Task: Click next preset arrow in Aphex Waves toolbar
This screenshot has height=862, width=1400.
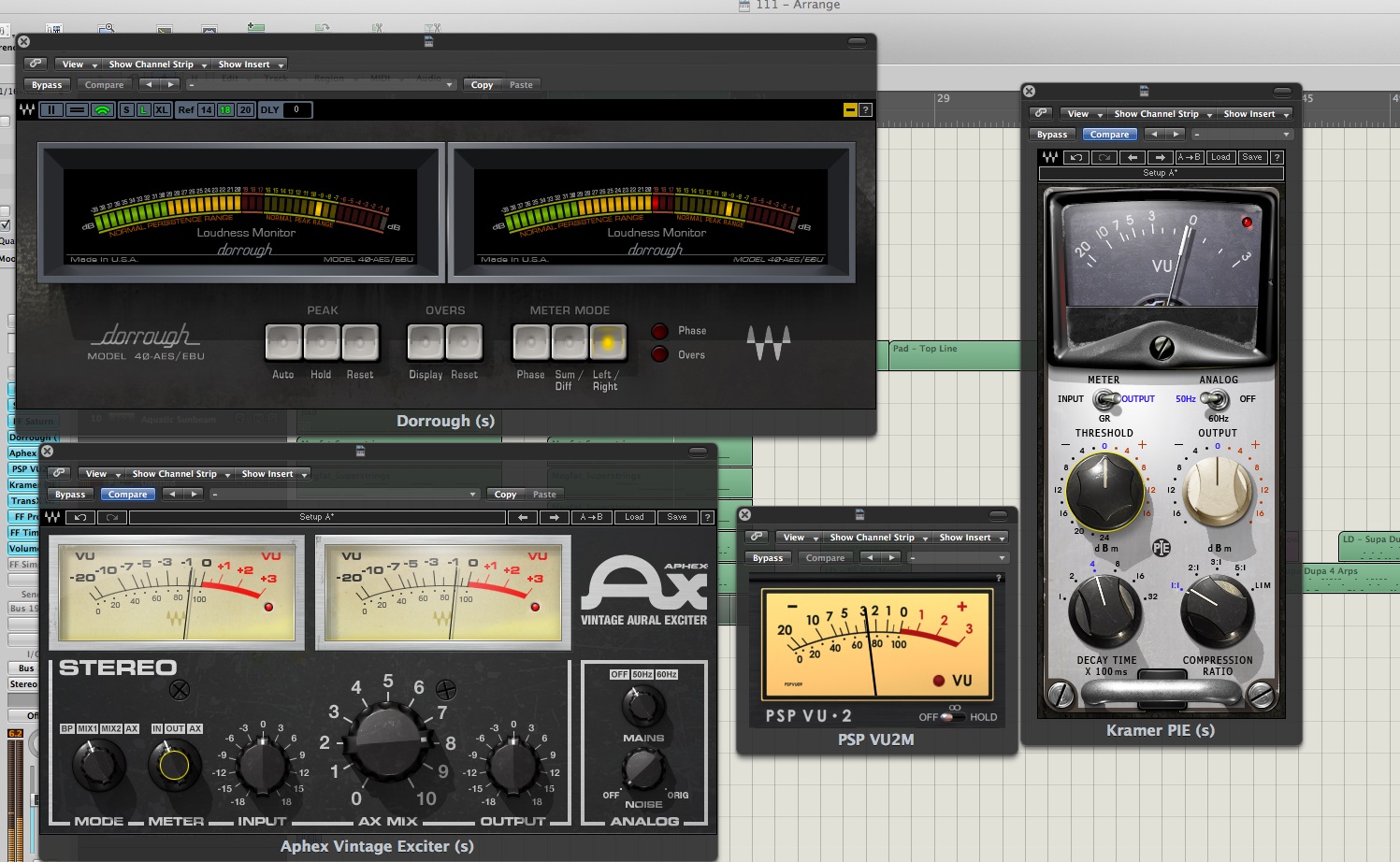Action: click(555, 517)
